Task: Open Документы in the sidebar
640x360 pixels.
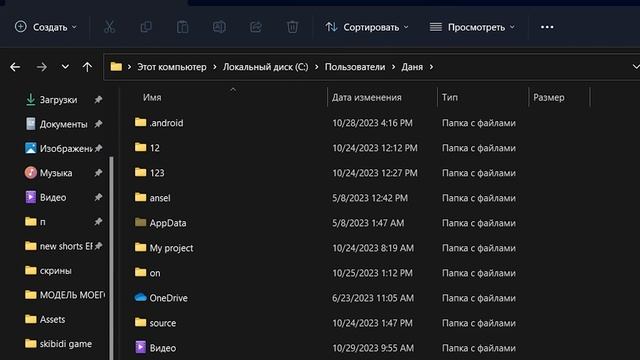Action: point(63,124)
